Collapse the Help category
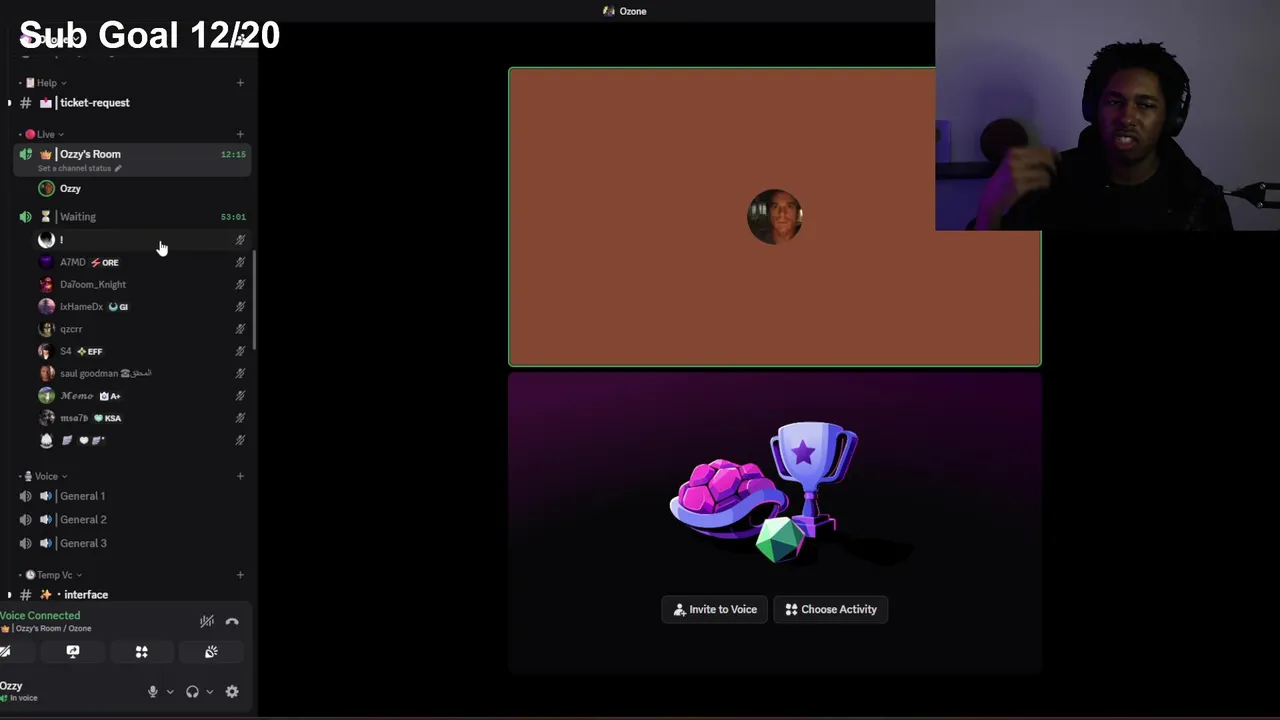Image resolution: width=1280 pixels, height=720 pixels. tap(43, 83)
